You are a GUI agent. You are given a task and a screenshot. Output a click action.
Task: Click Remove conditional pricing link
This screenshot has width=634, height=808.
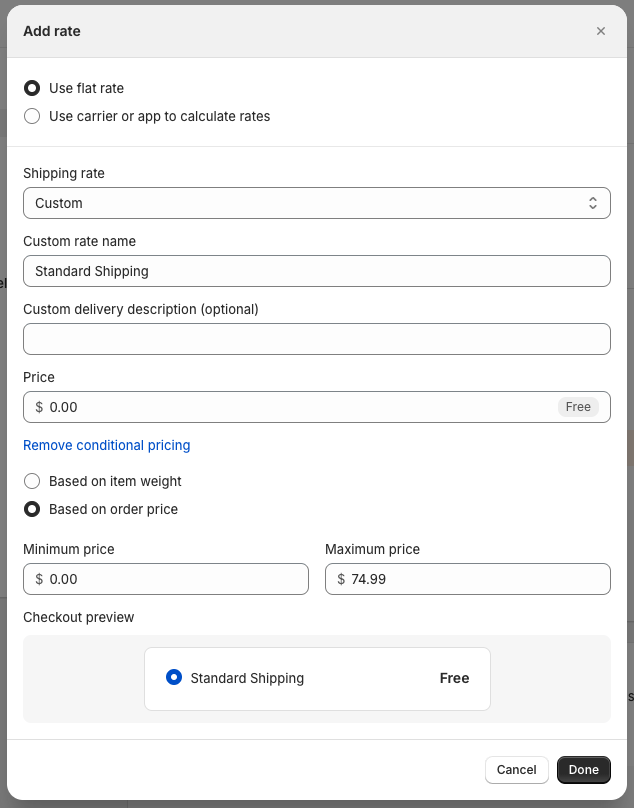pos(106,445)
